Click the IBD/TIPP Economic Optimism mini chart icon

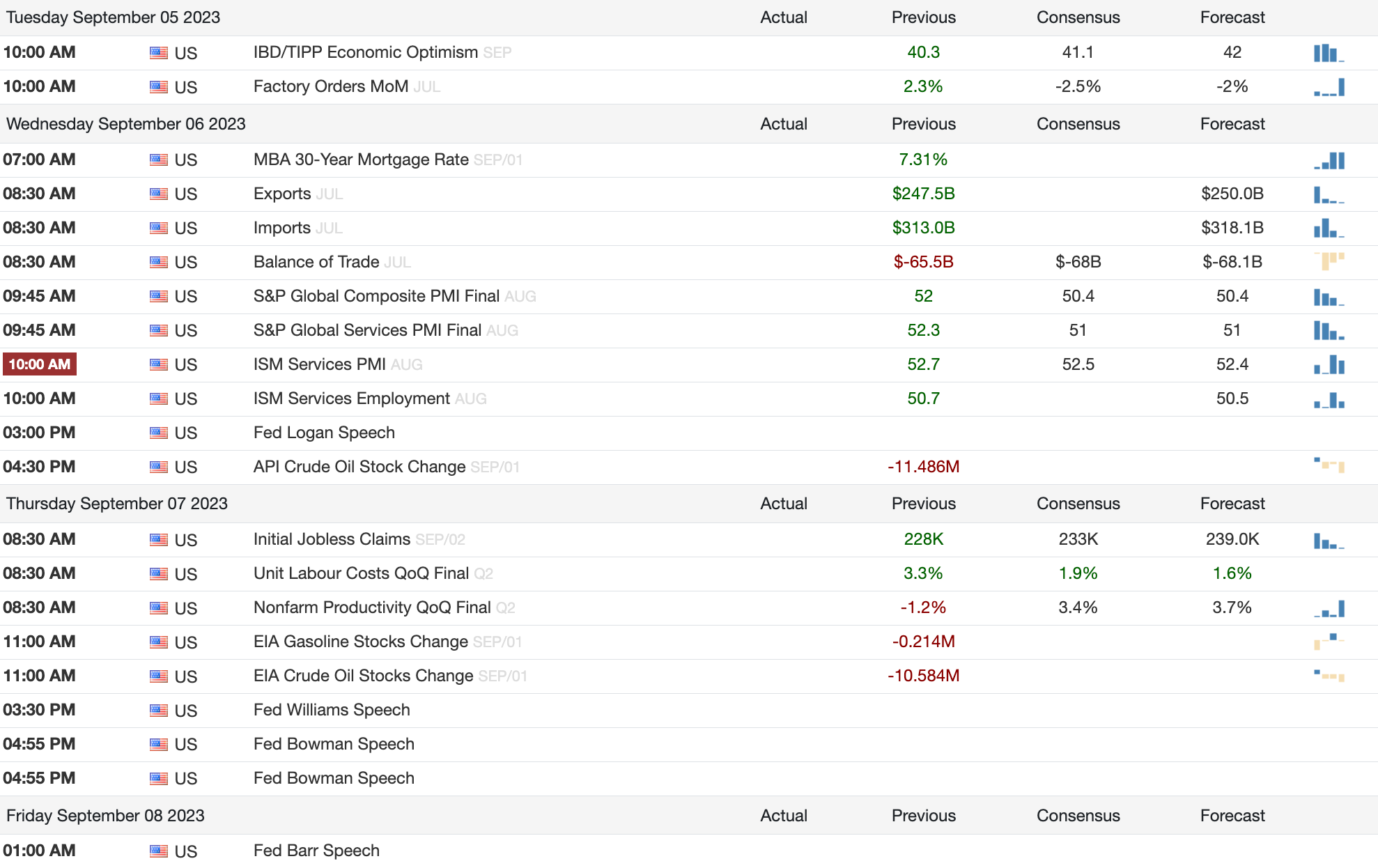click(1329, 53)
